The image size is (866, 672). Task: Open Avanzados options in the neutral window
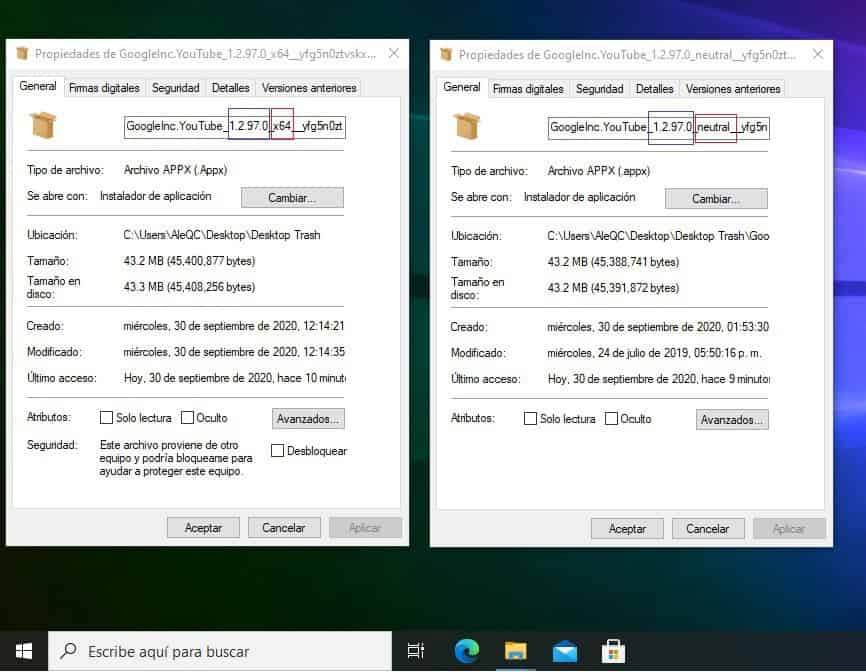click(x=732, y=420)
